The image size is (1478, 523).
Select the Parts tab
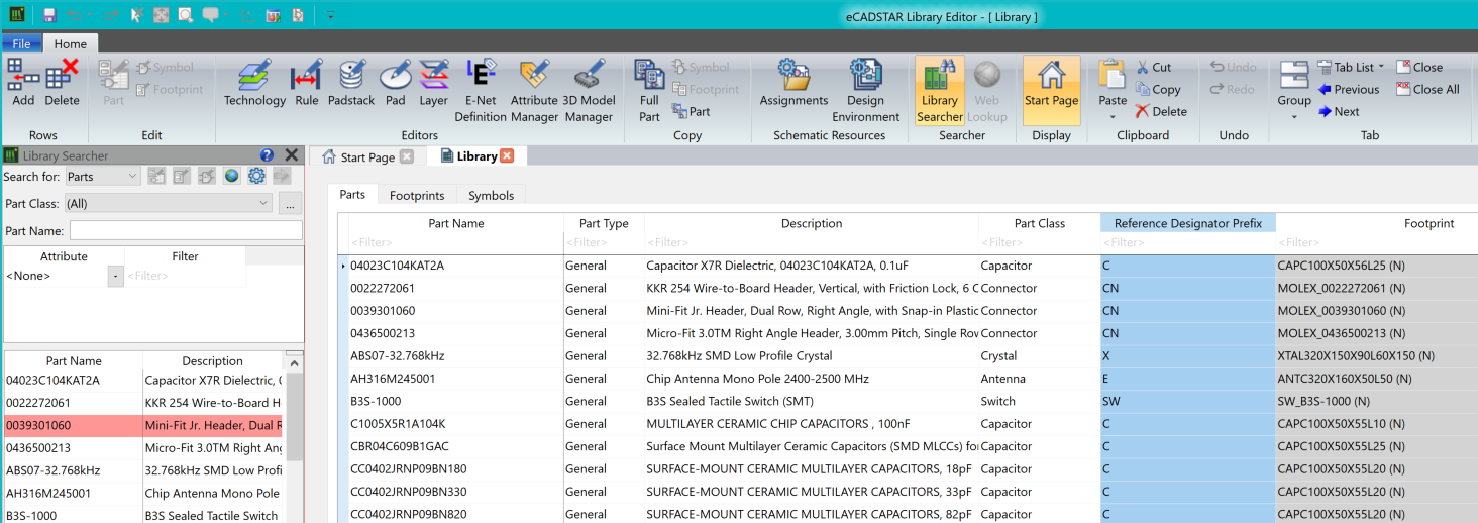point(352,195)
